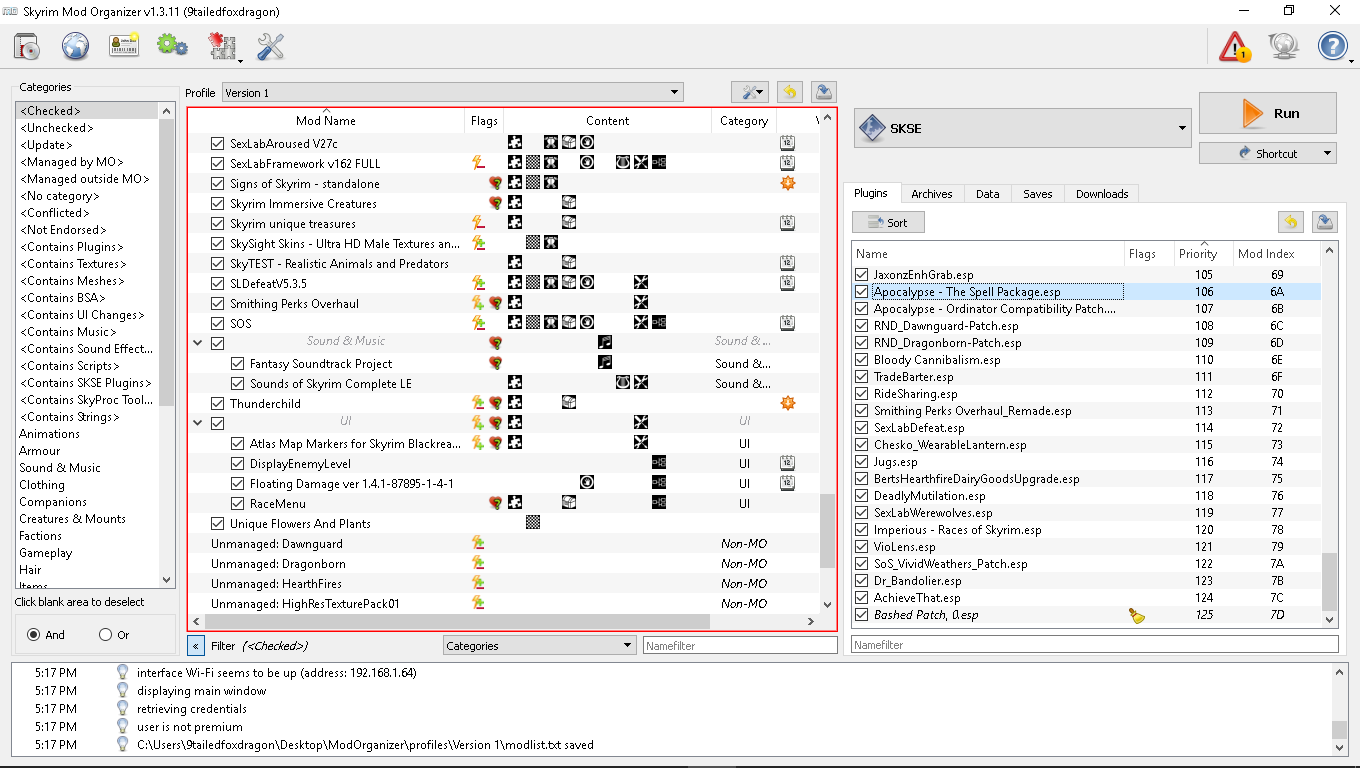
Task: Select the <Unchecked> category filter
Action: 57,128
